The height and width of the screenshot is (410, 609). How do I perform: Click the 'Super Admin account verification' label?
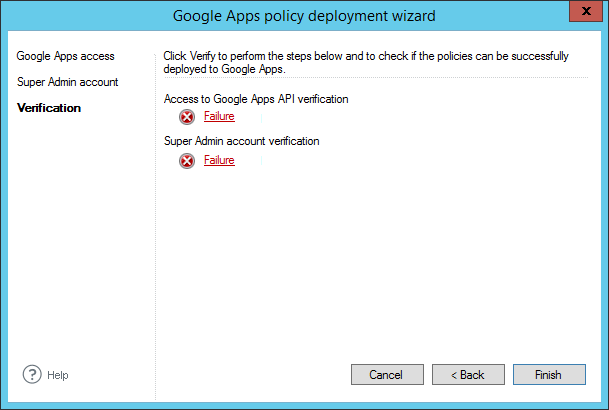[242, 141]
